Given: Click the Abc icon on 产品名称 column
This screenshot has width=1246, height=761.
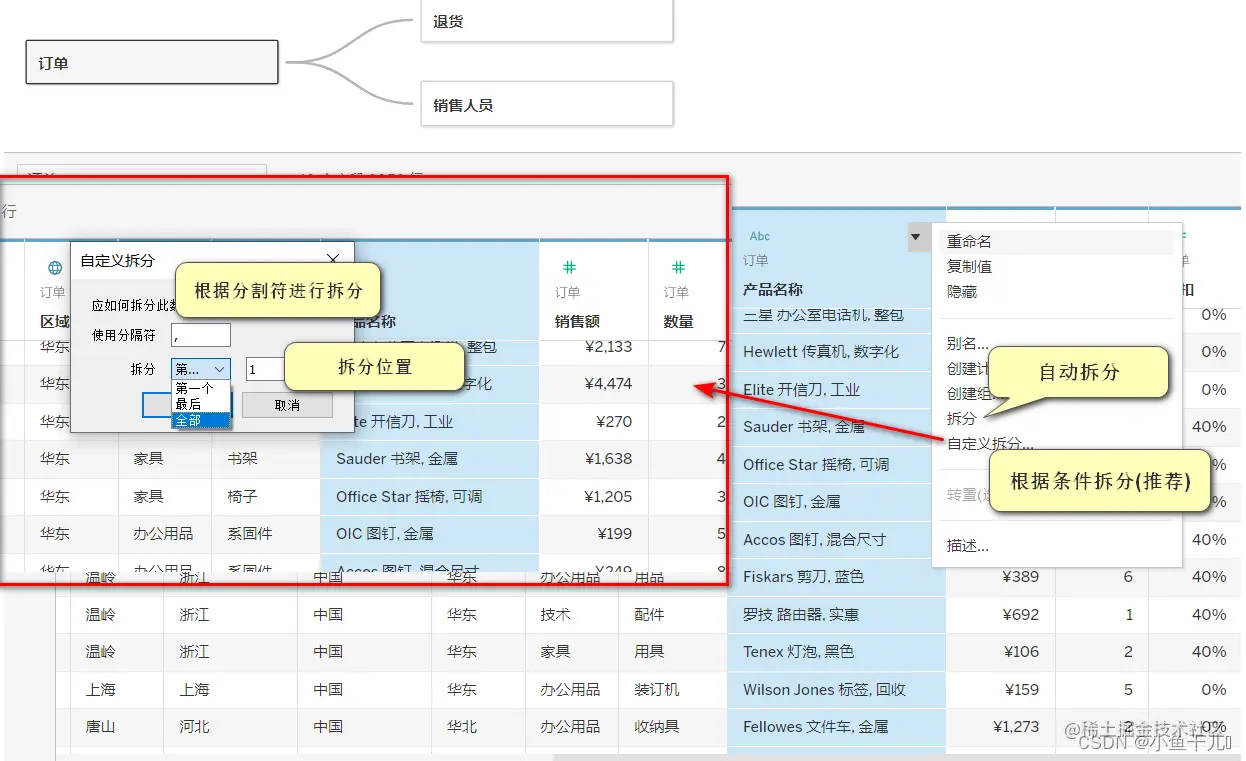Looking at the screenshot, I should [x=758, y=236].
